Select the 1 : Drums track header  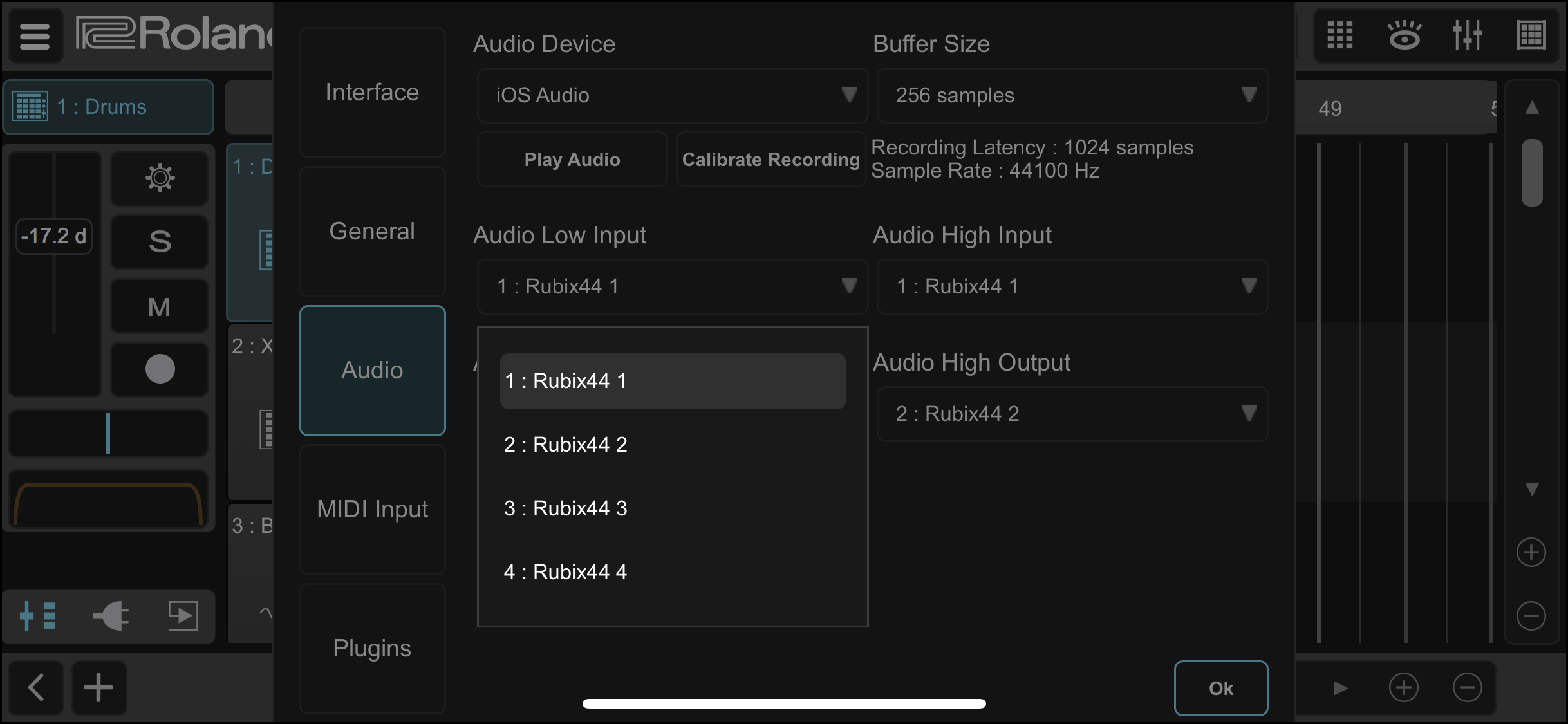pos(108,107)
